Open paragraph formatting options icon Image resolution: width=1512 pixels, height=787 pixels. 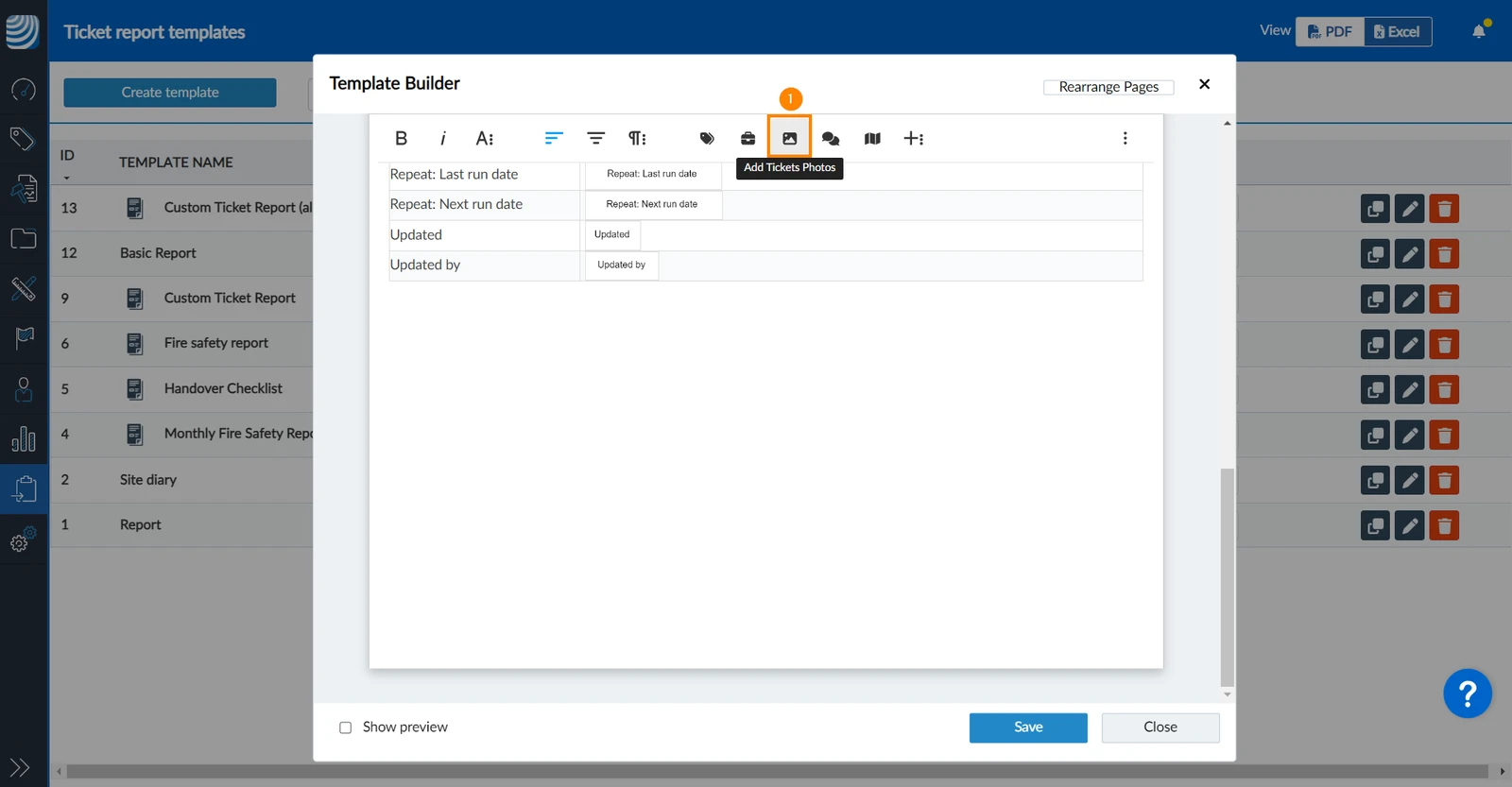(638, 138)
